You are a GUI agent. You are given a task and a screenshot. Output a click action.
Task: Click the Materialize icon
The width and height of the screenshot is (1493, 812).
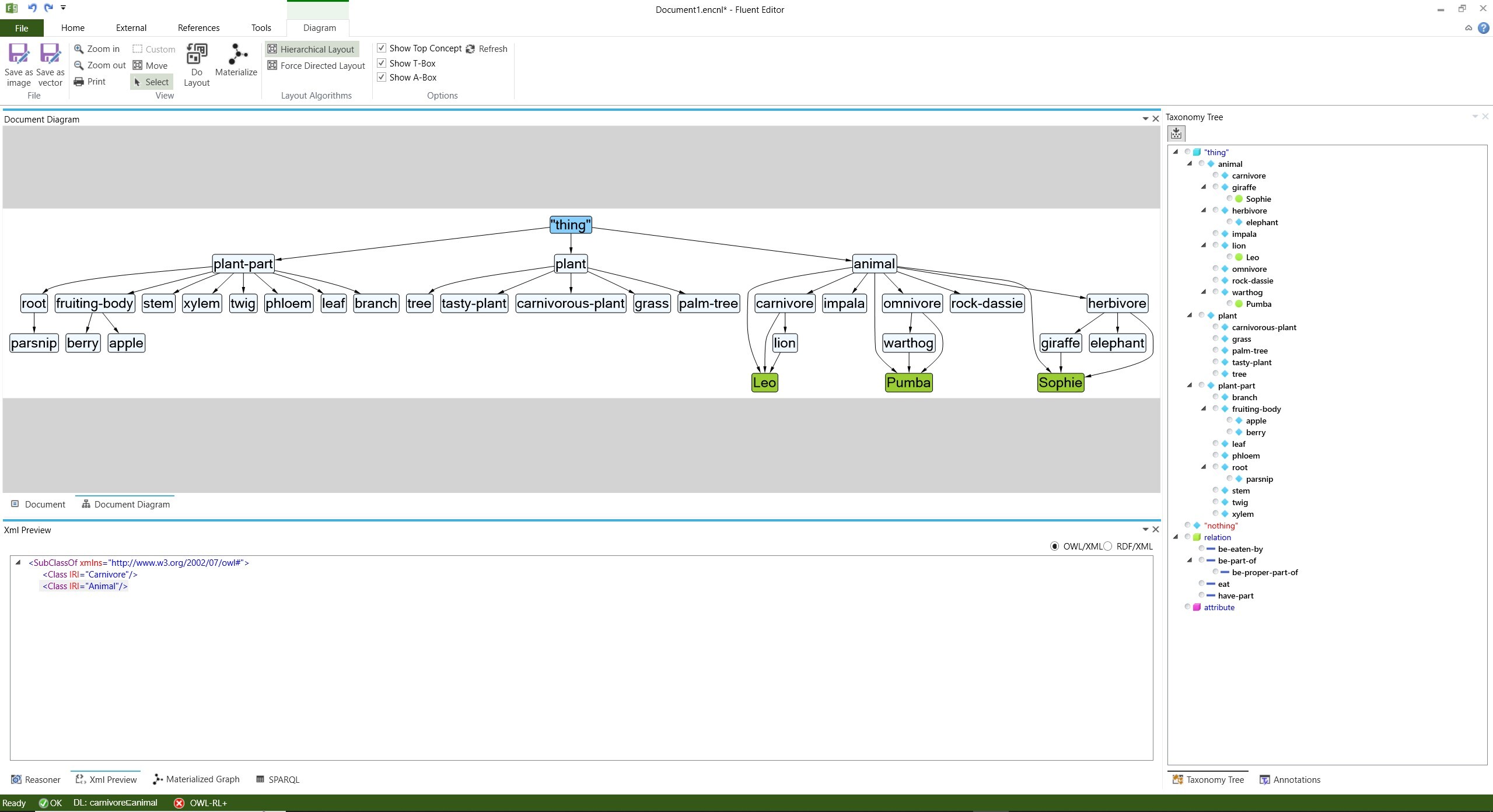coord(236,54)
